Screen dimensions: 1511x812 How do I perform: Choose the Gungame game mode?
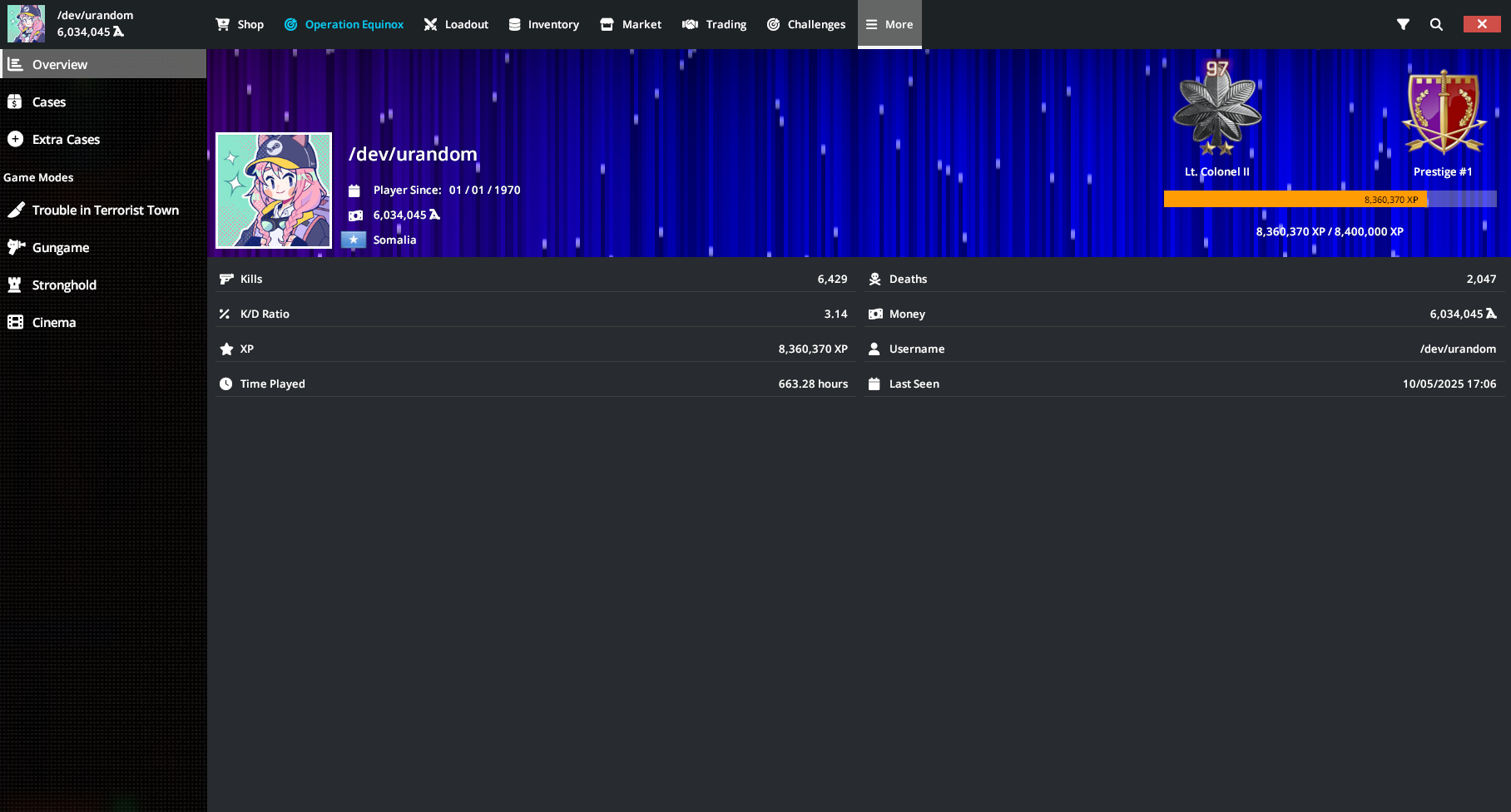60,247
